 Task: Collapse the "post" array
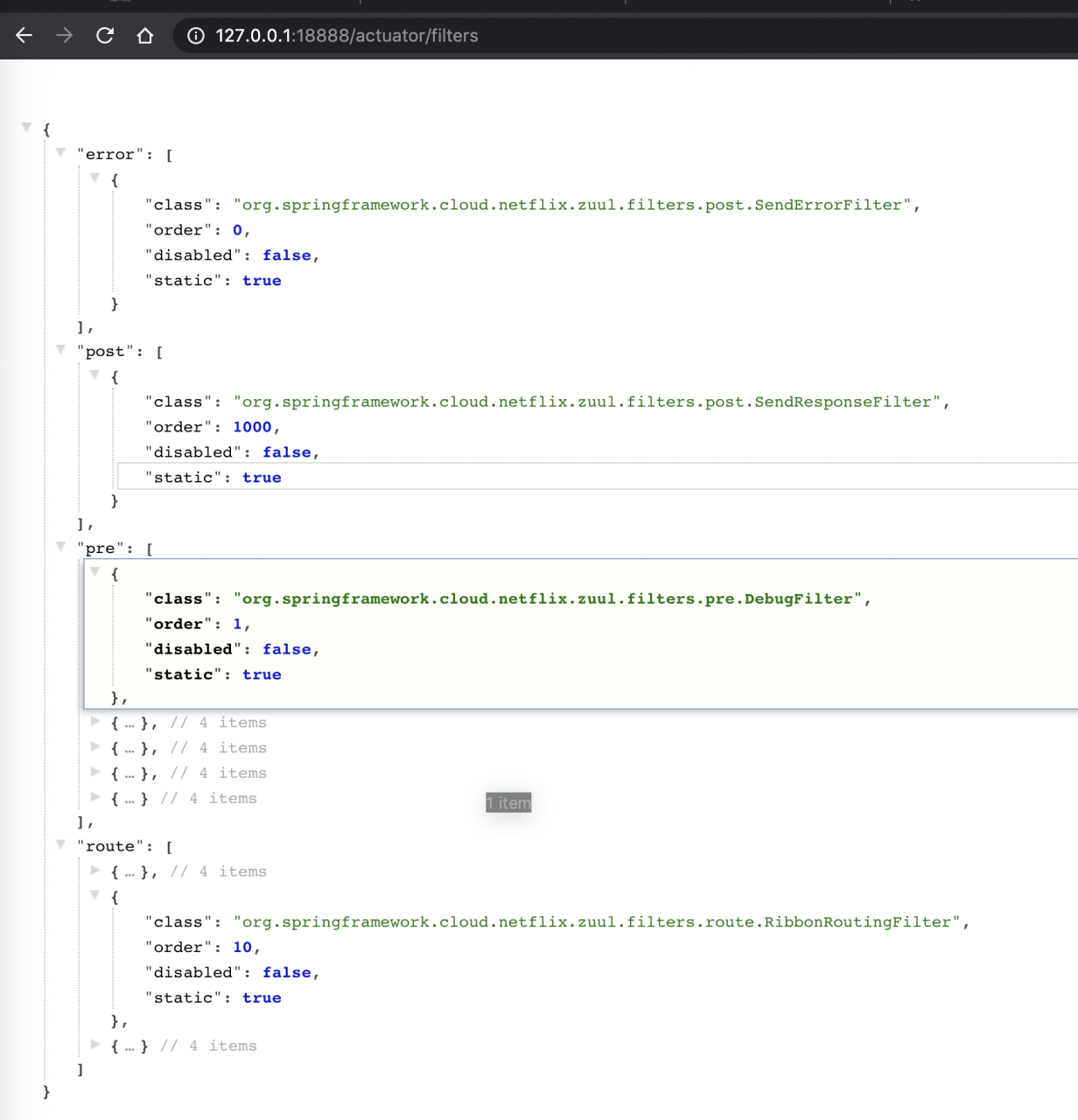coord(60,349)
